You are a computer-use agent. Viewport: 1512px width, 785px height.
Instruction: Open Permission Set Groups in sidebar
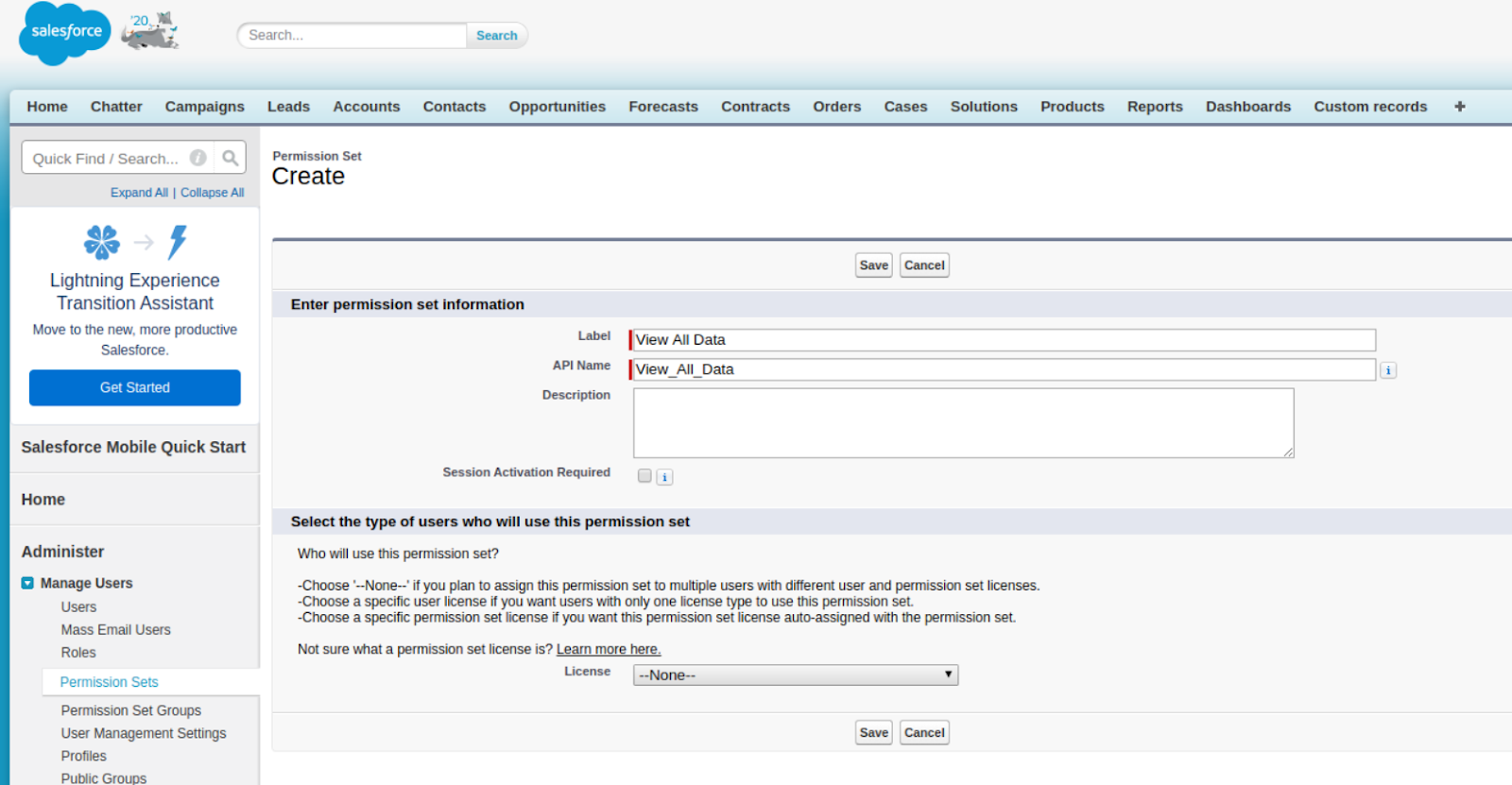[131, 710]
